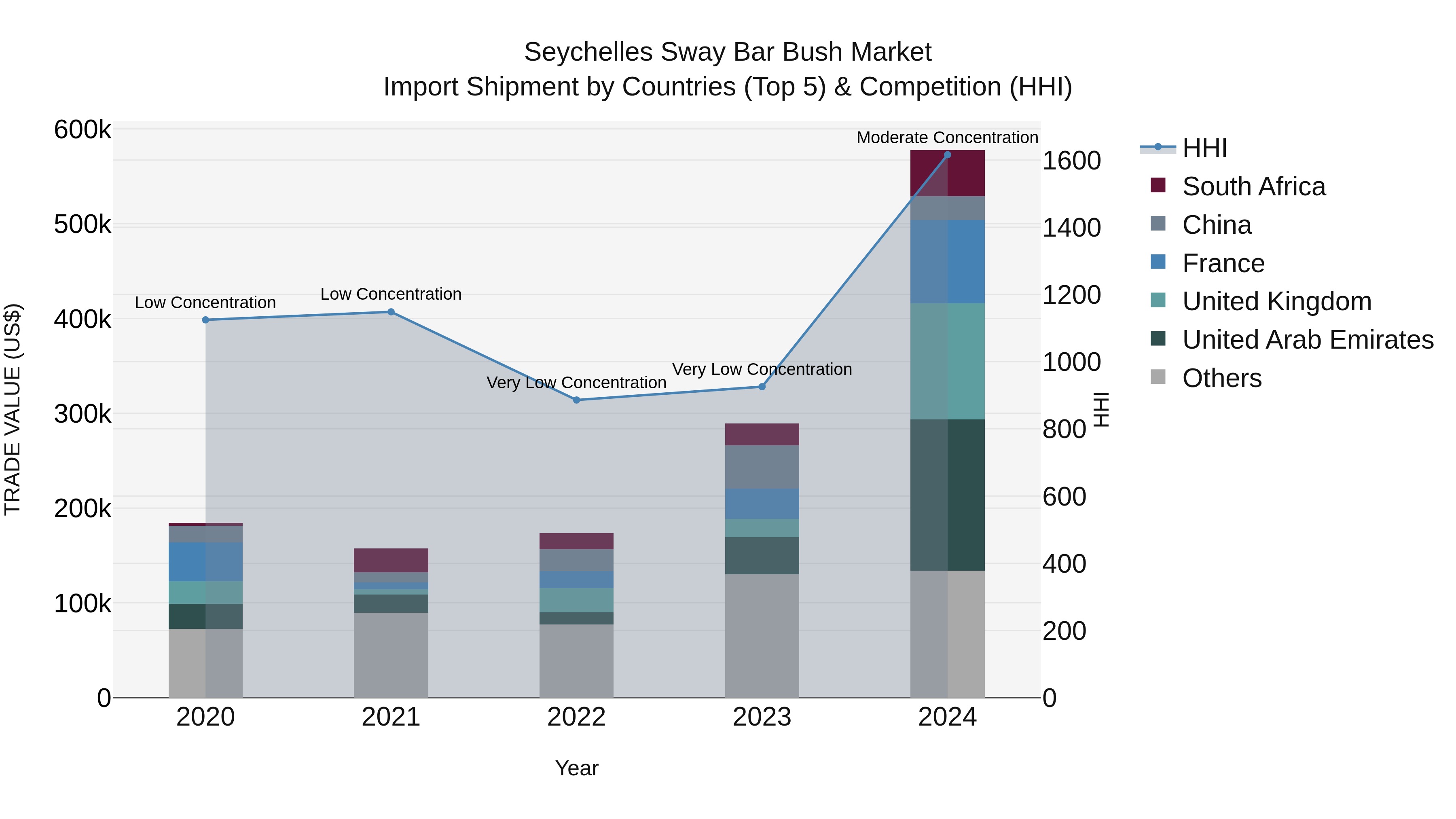The height and width of the screenshot is (819, 1456).
Task: Click the Year axis title
Action: point(576,768)
